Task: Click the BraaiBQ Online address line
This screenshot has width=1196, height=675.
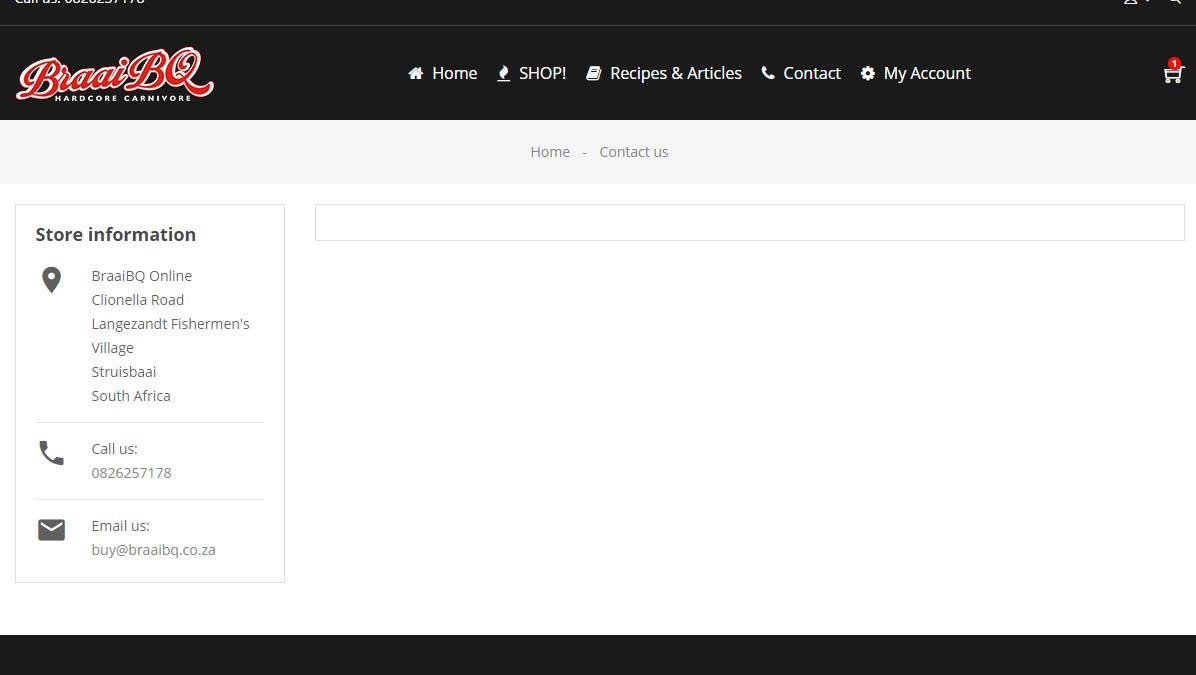Action: pyautogui.click(x=142, y=276)
